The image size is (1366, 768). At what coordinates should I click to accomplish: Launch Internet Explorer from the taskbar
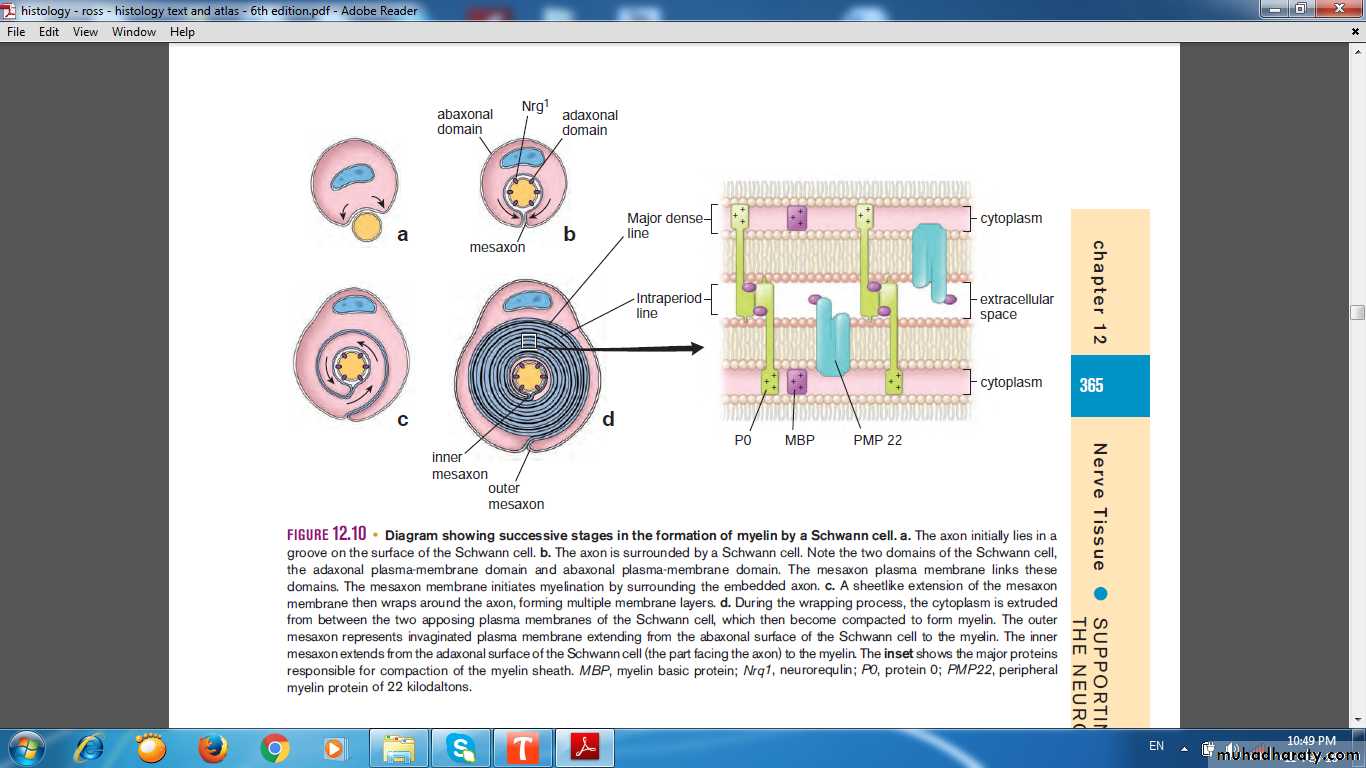click(90, 748)
